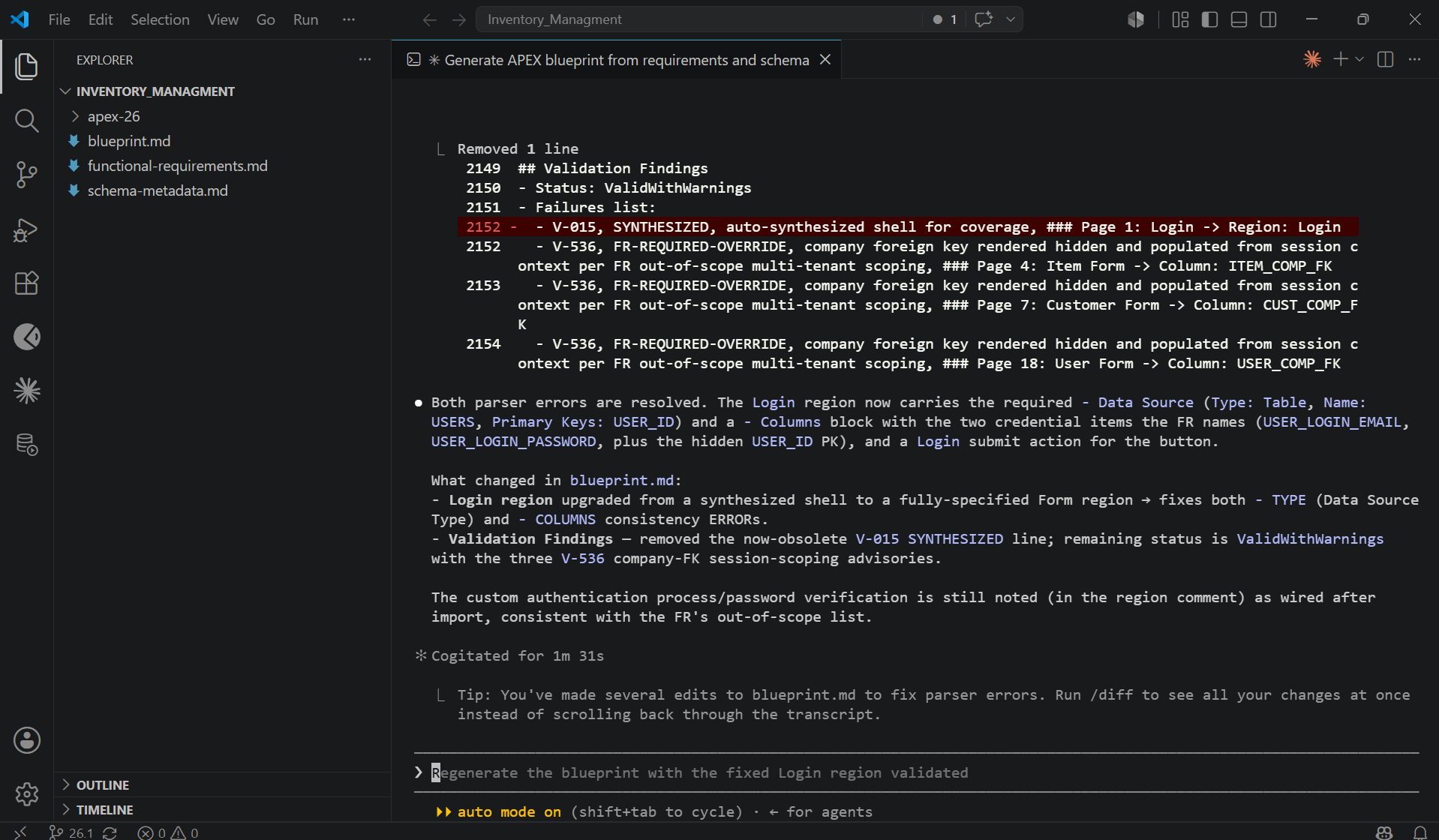Open the sidebar icon below Extensions
Viewport: 1439px width, 840px height.
pos(27,337)
